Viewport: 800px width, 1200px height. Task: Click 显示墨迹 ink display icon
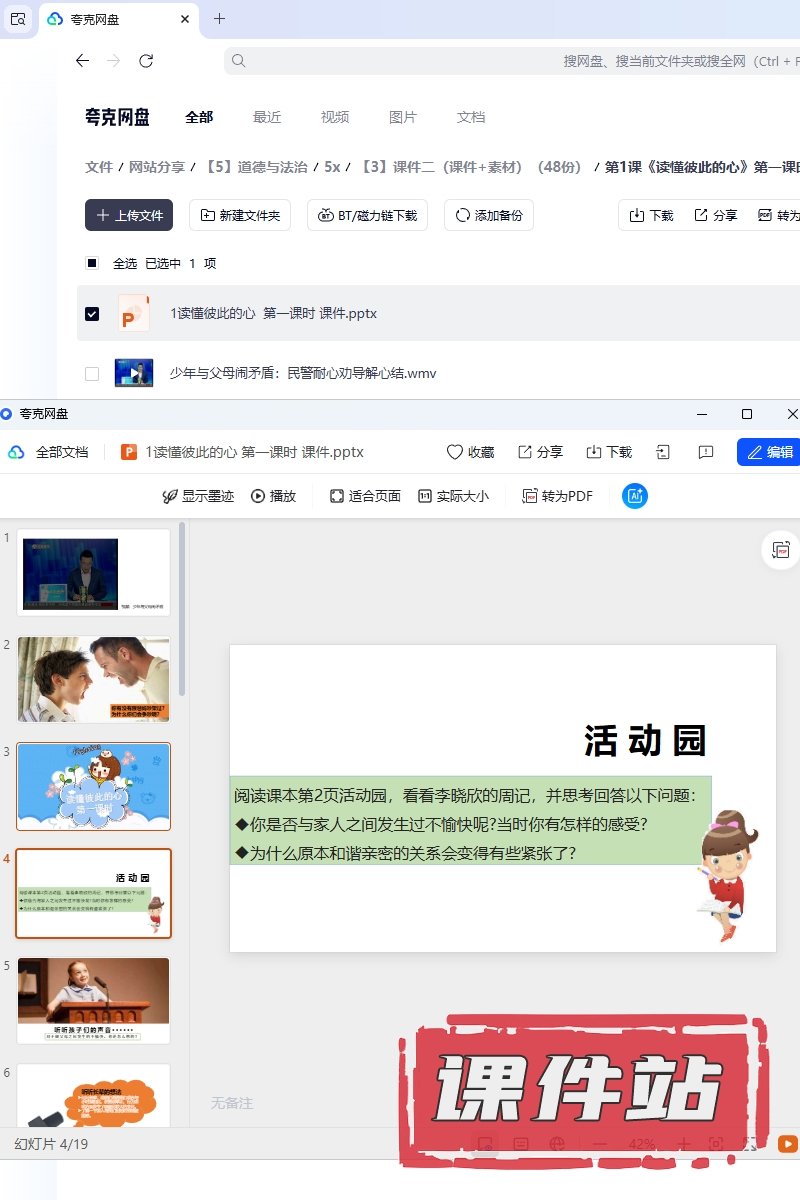[x=170, y=496]
